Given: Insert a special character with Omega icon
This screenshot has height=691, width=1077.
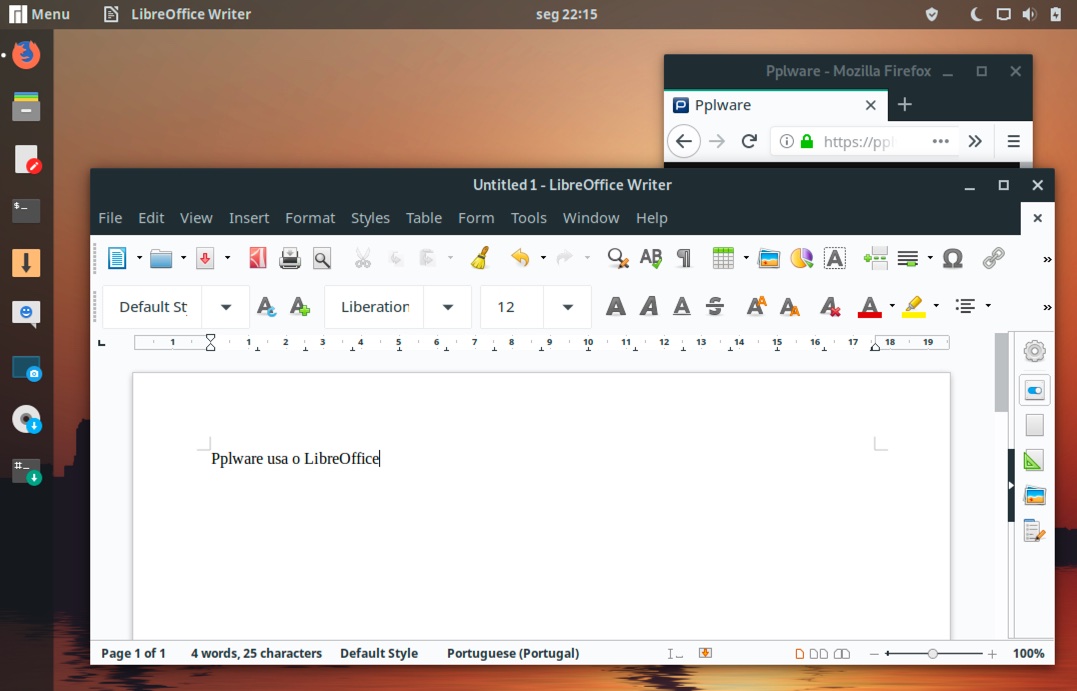Looking at the screenshot, I should pos(952,257).
